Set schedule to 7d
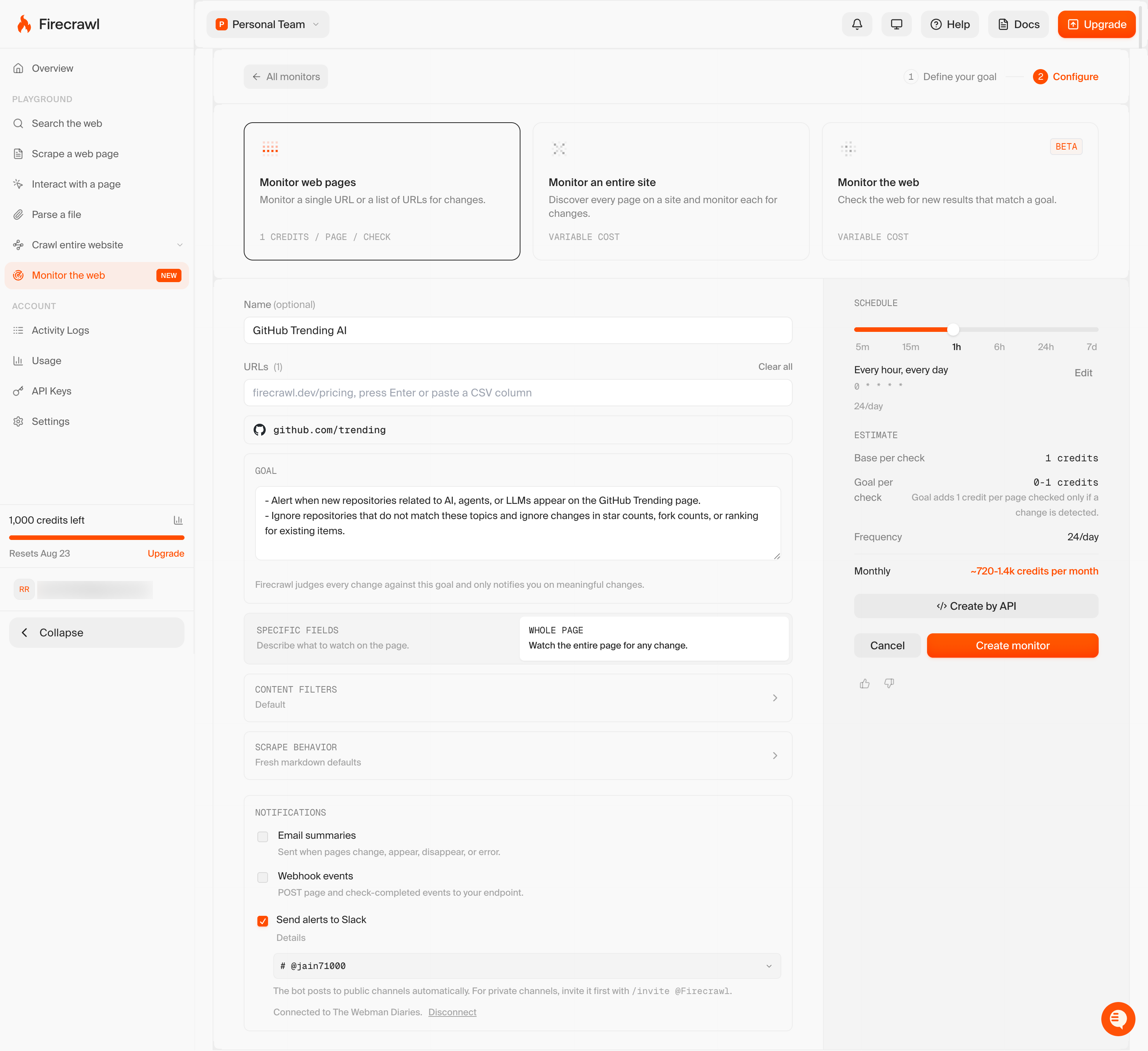This screenshot has height=1051, width=1148. click(1091, 347)
